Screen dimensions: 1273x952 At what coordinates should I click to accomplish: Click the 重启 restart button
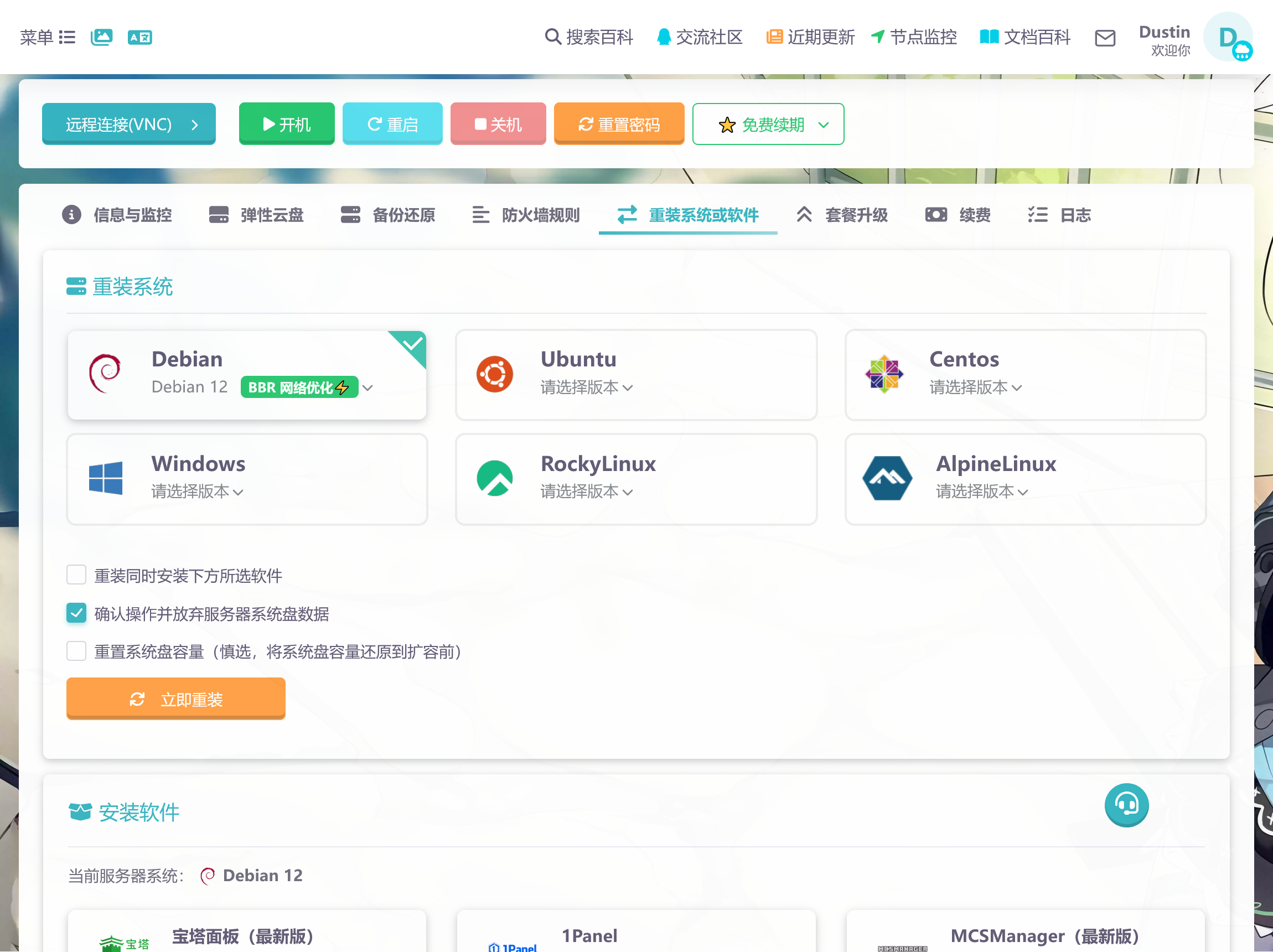pos(392,125)
